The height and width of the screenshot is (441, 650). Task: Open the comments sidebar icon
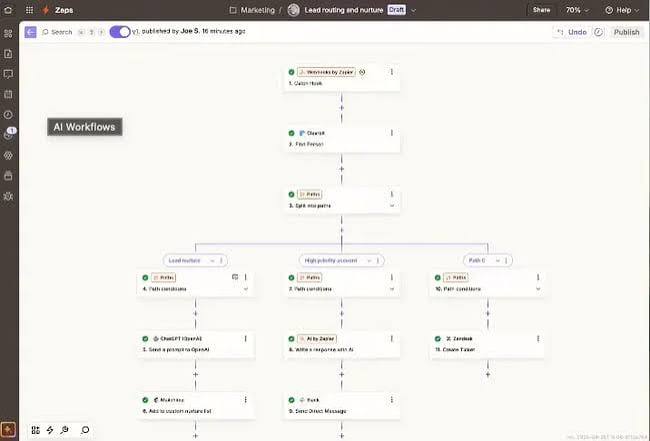click(x=8, y=74)
